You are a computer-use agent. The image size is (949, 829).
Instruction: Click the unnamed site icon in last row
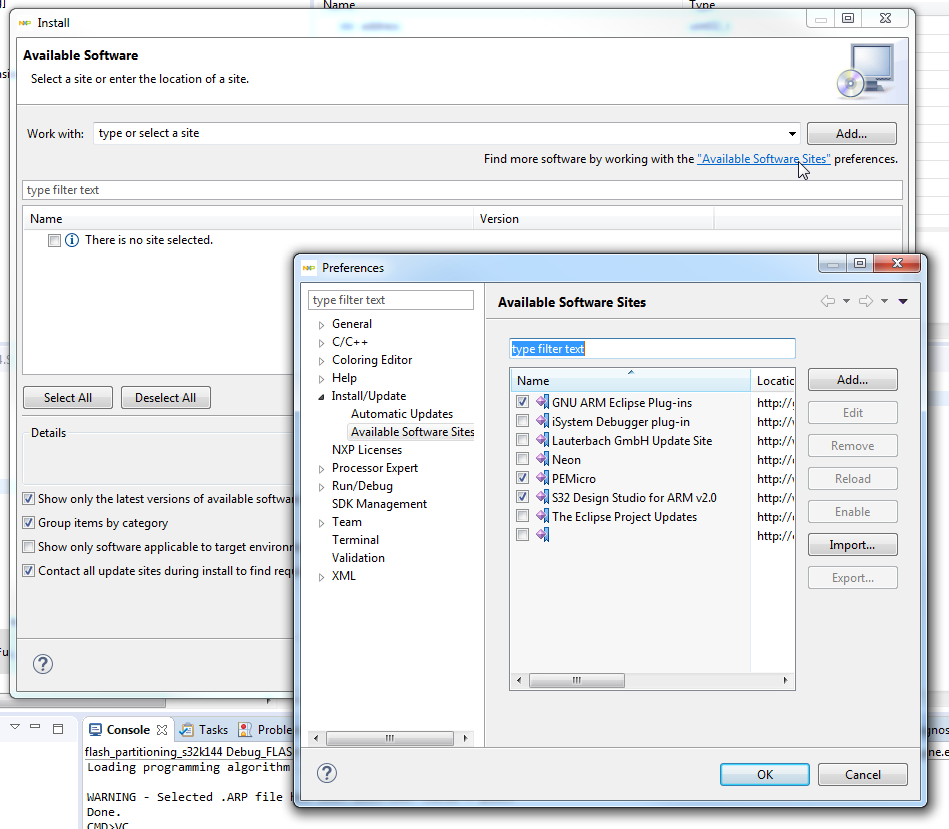click(542, 535)
